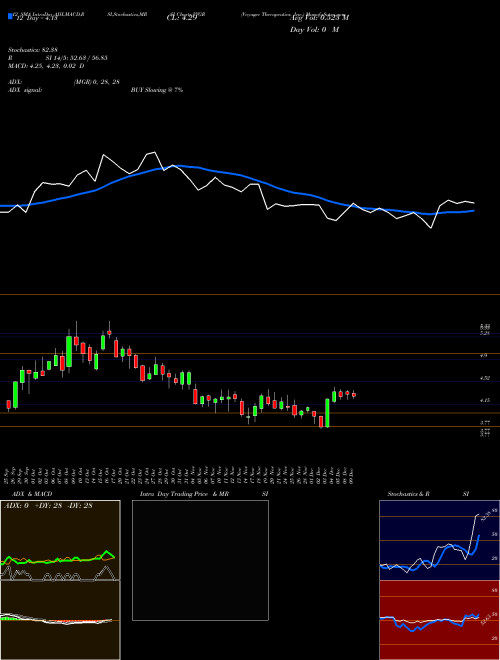
Task: Click the blue 12 Day legend square
Action: 10,16
